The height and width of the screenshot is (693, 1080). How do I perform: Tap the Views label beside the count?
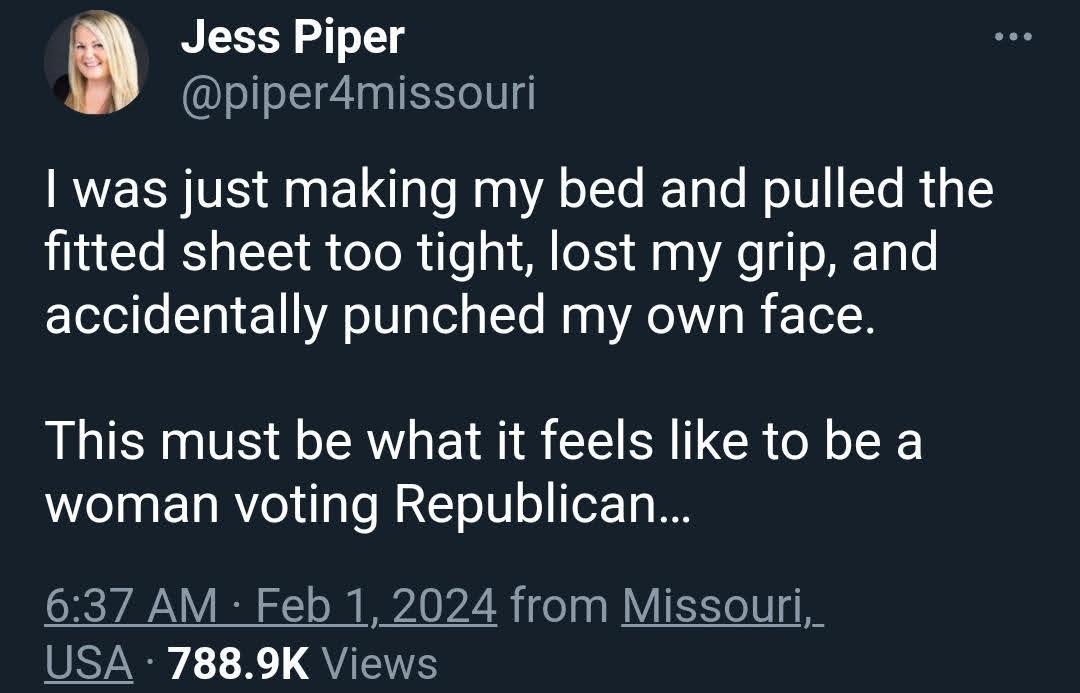(381, 662)
